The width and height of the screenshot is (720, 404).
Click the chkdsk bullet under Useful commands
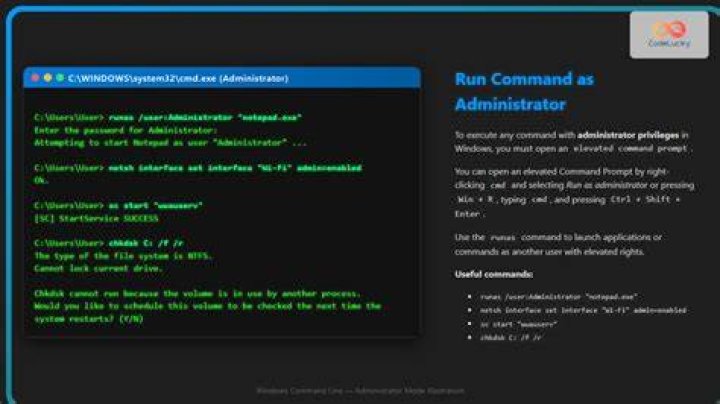tap(511, 337)
